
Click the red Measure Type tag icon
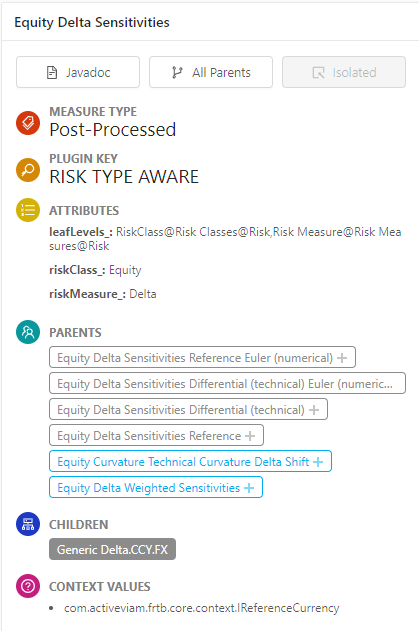tap(28, 123)
